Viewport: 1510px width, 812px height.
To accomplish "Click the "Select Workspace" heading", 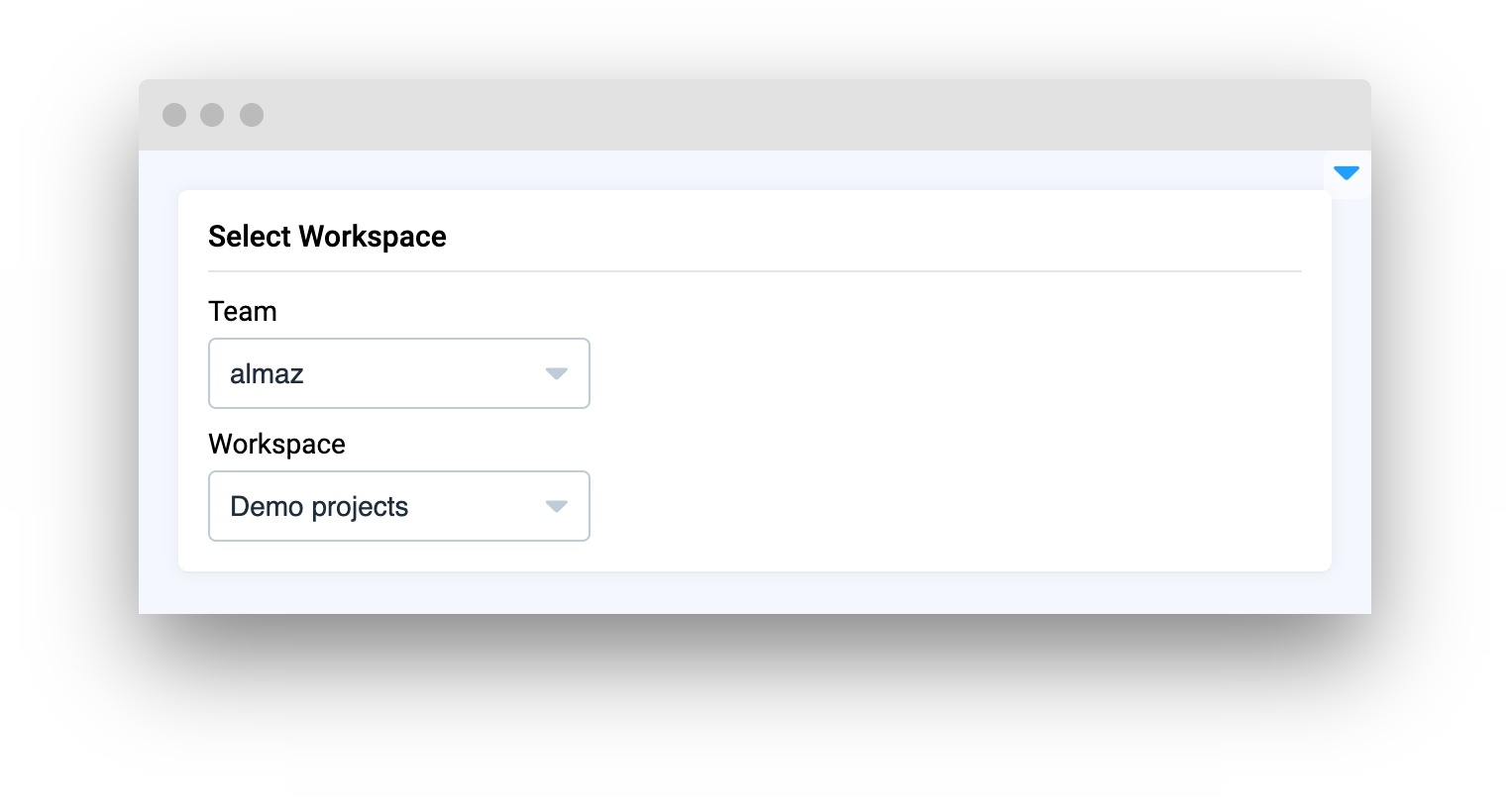I will 327,237.
